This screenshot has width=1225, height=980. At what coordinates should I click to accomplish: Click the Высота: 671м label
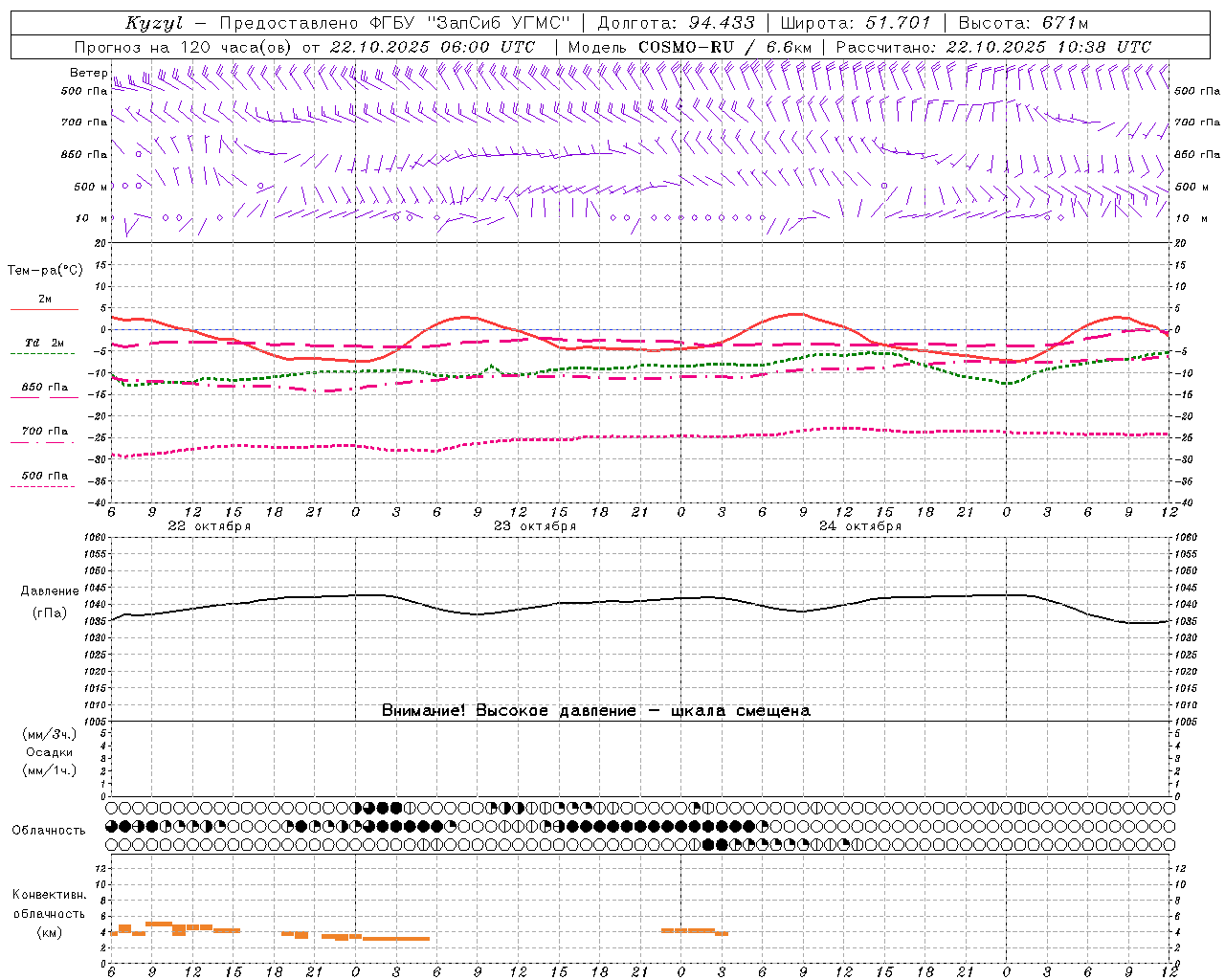coord(1023,23)
